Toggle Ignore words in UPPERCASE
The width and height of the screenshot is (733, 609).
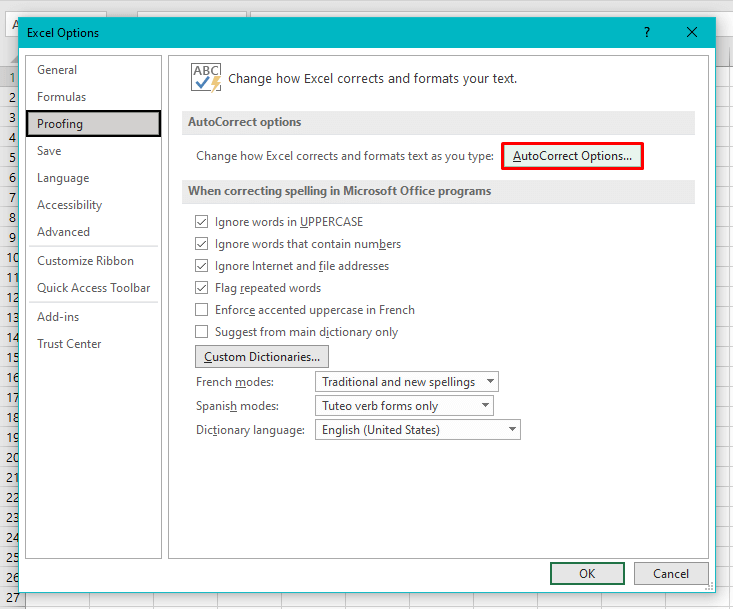201,222
